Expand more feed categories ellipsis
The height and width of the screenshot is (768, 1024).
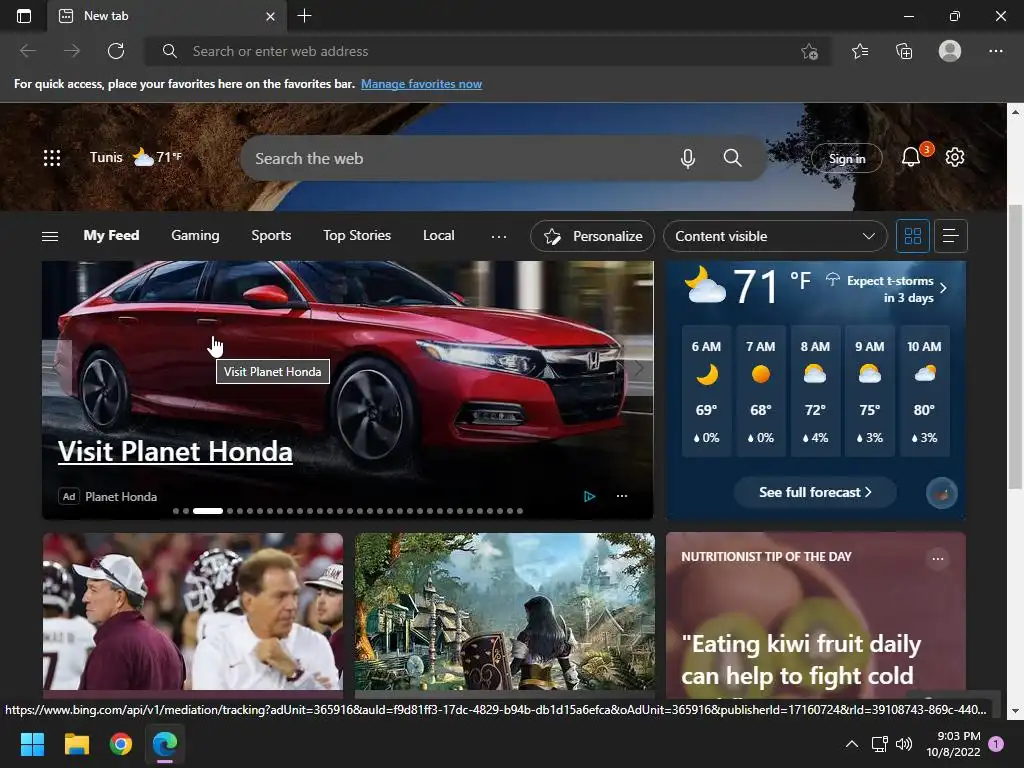click(x=499, y=236)
